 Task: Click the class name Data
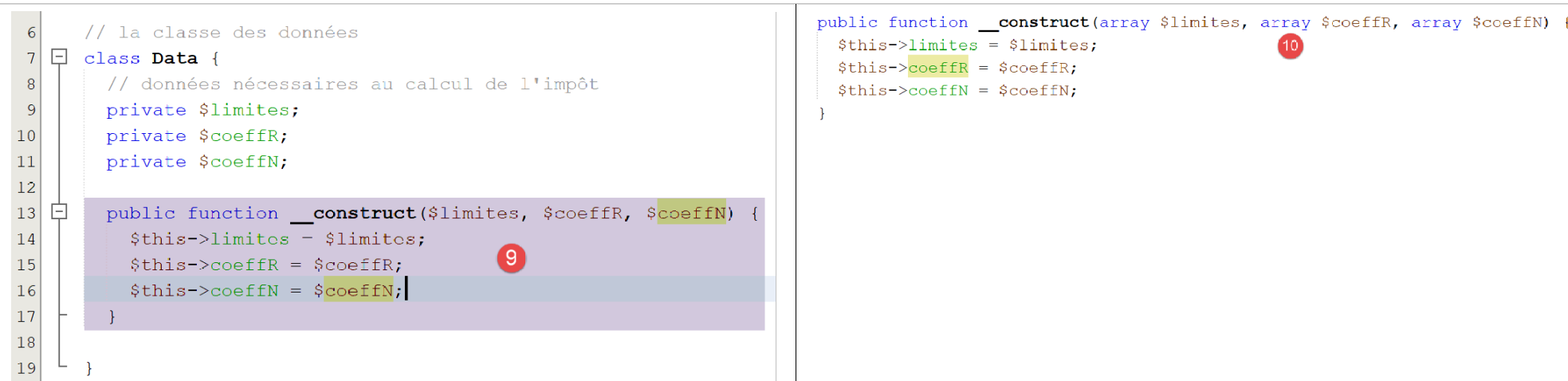click(175, 58)
